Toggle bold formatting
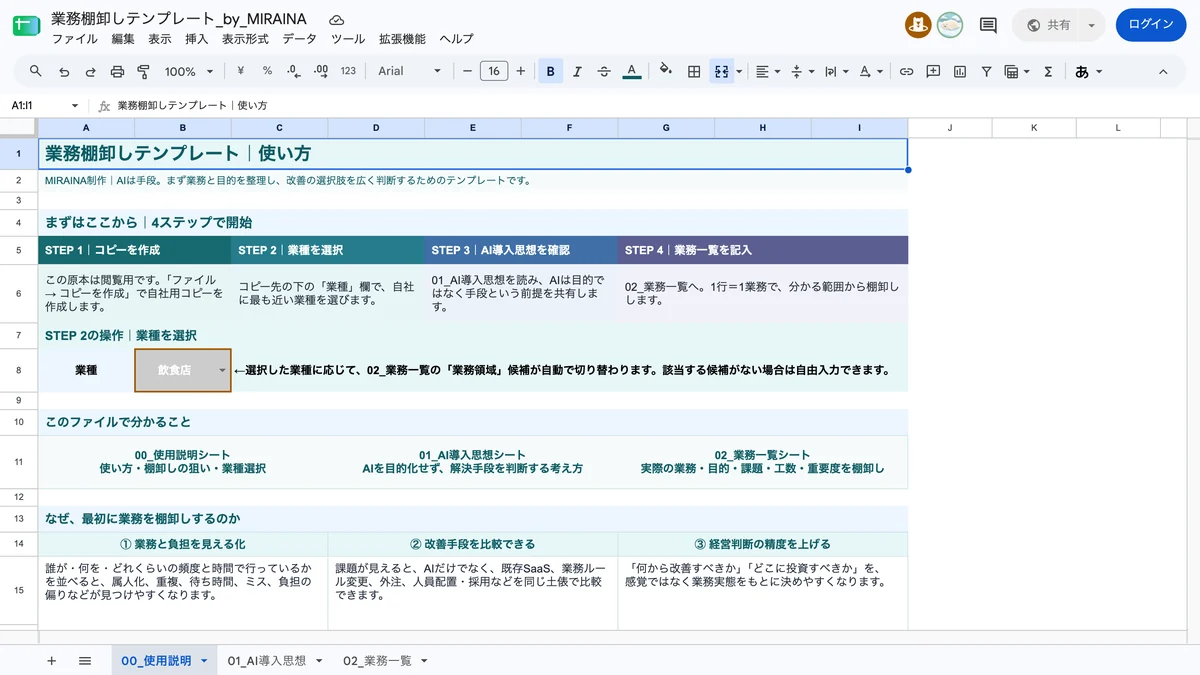 coord(551,71)
